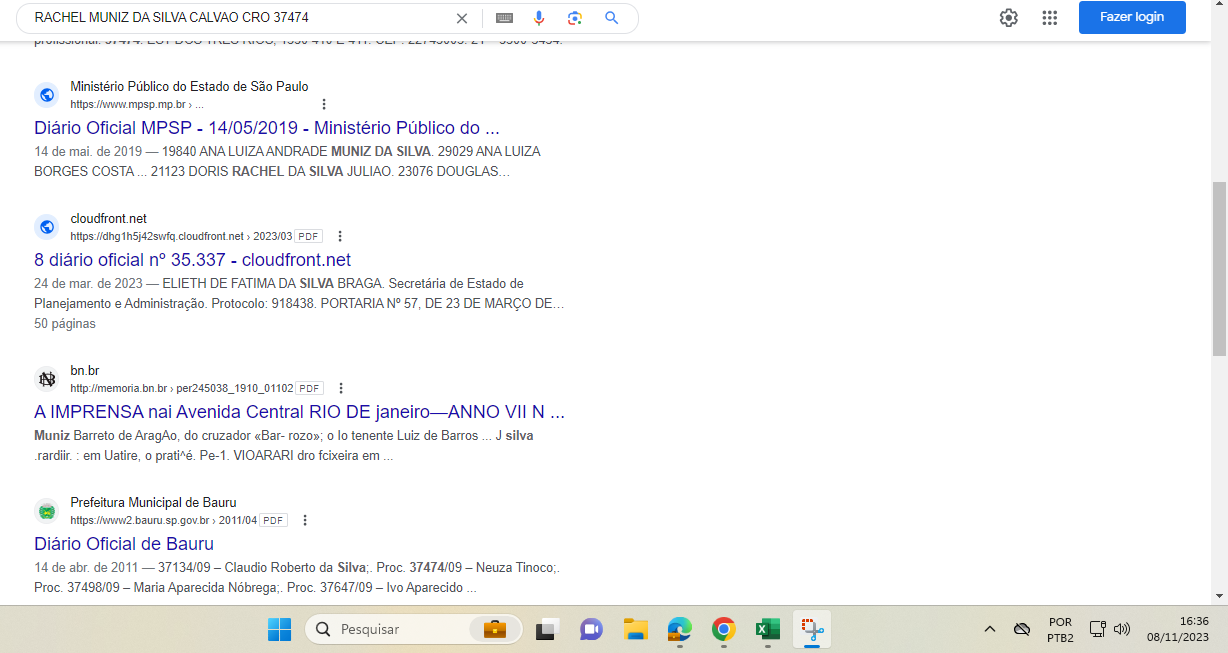Click the taskbar Pesquisar search box
1228x653 pixels.
tap(413, 629)
